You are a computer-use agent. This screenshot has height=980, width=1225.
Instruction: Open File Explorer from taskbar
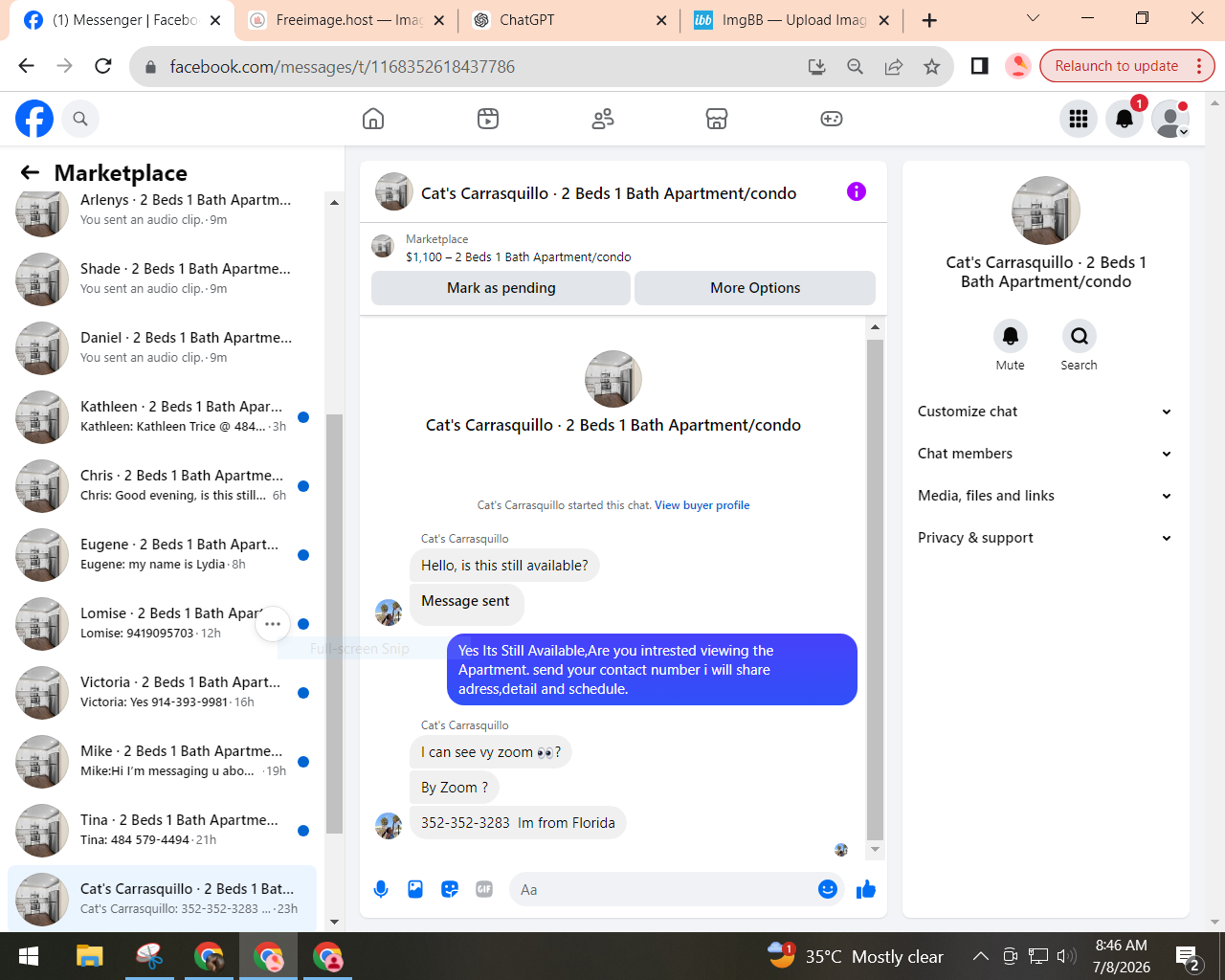tap(89, 956)
